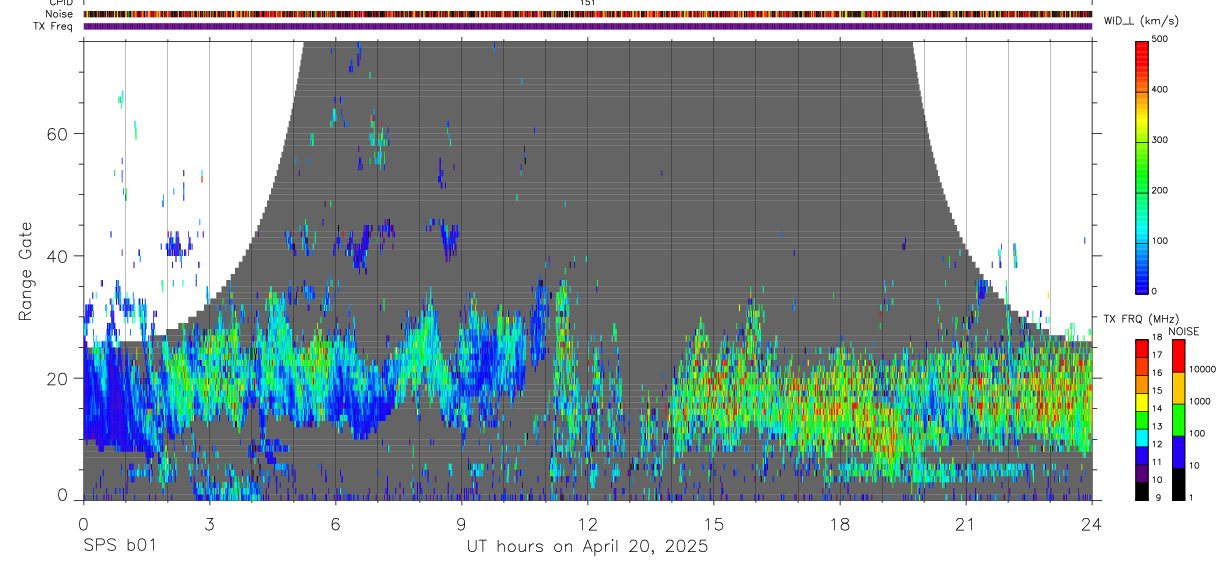Click the 'UT hours on April 20, 2025' axis title

coord(587,547)
